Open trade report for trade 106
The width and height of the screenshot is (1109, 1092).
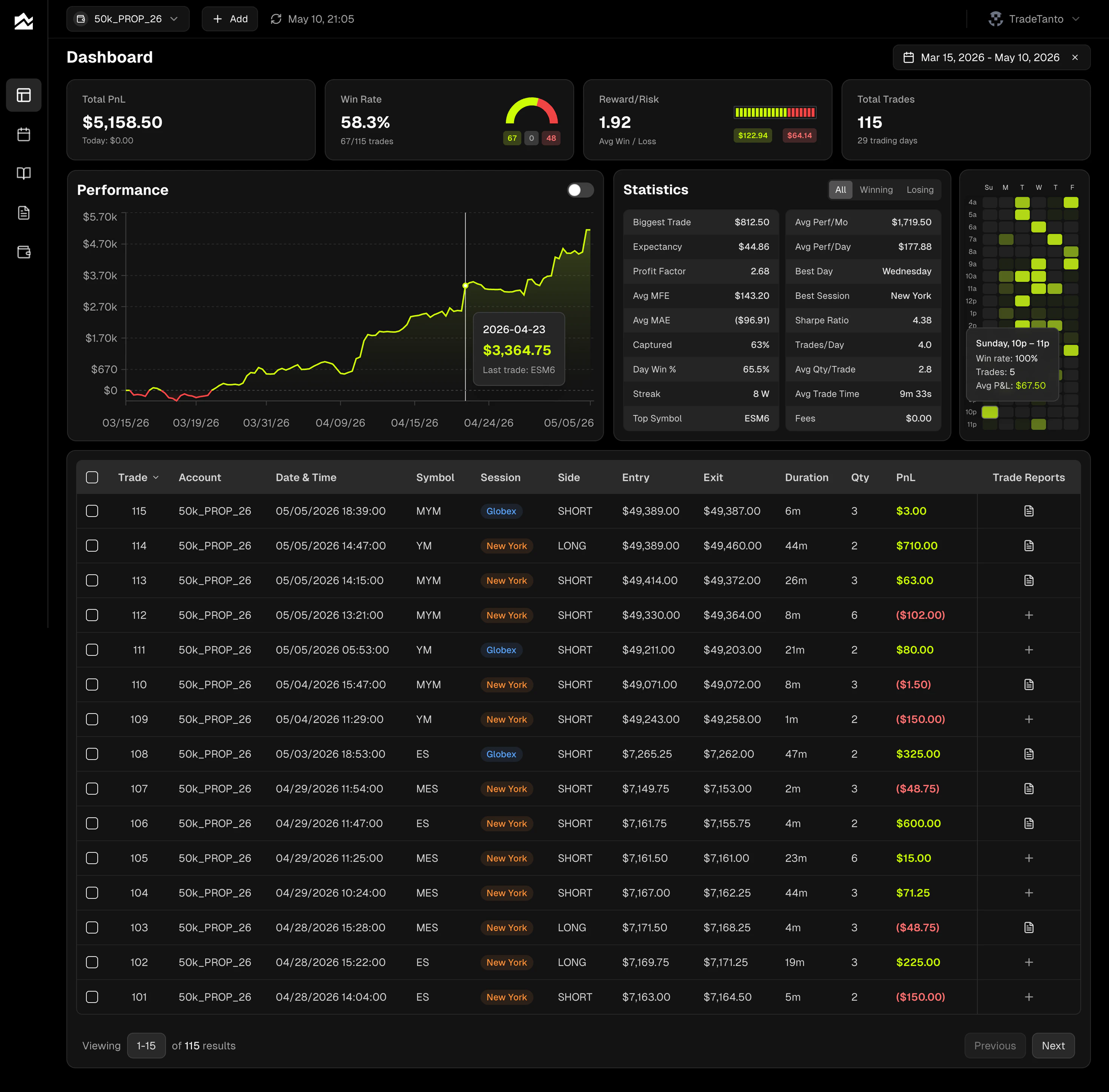click(x=1029, y=823)
